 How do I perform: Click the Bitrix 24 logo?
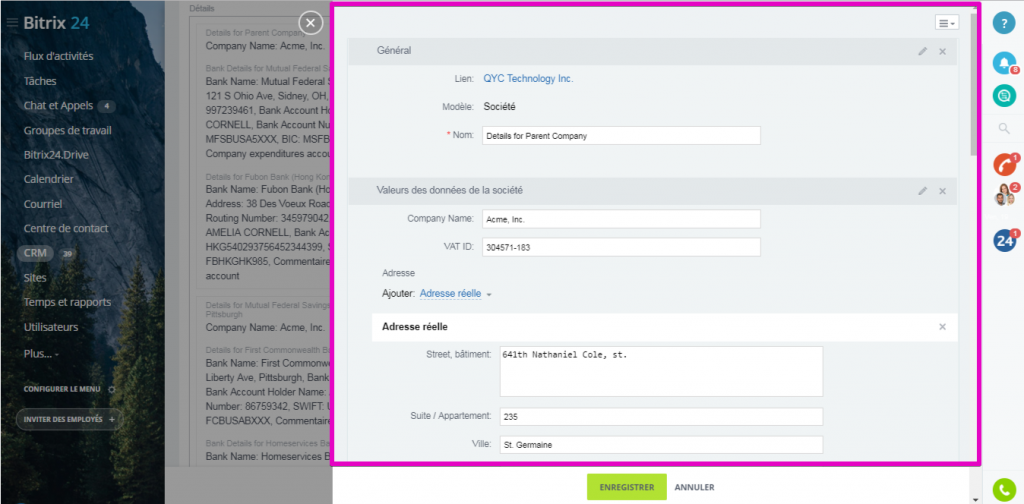(56, 24)
